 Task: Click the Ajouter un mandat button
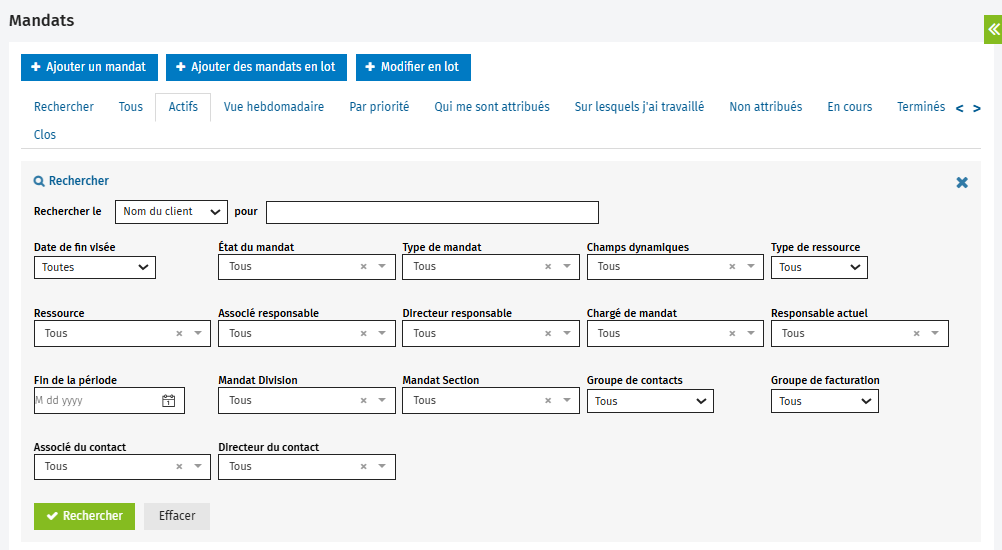(89, 67)
